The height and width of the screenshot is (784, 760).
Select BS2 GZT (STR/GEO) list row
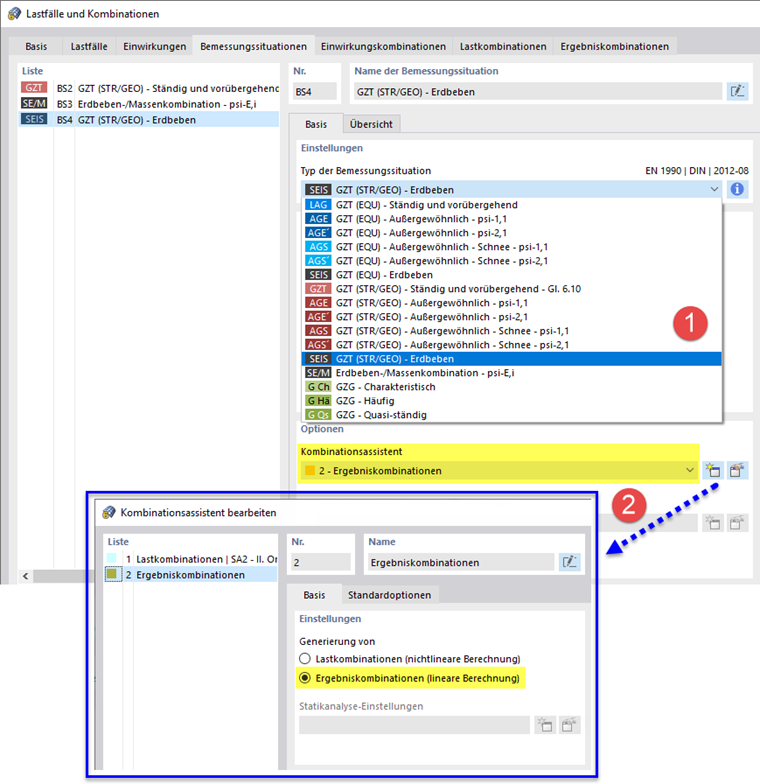click(149, 88)
